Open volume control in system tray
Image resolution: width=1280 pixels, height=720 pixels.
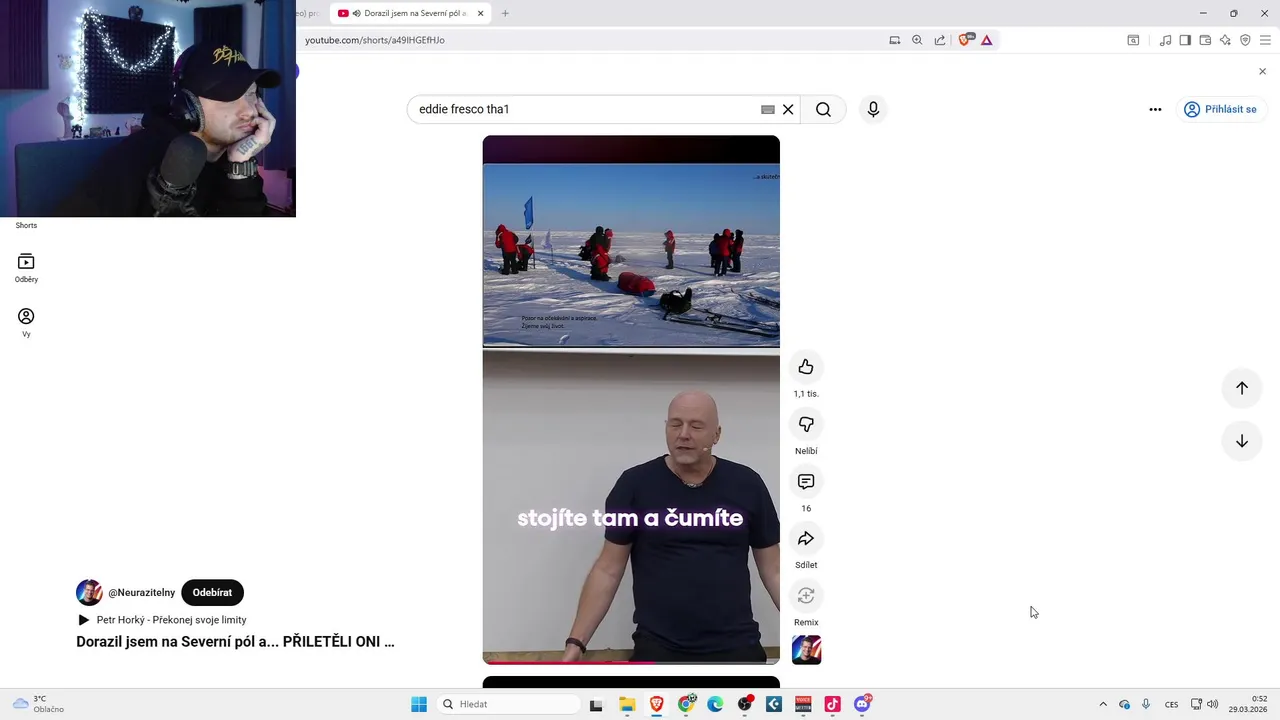(x=1213, y=704)
